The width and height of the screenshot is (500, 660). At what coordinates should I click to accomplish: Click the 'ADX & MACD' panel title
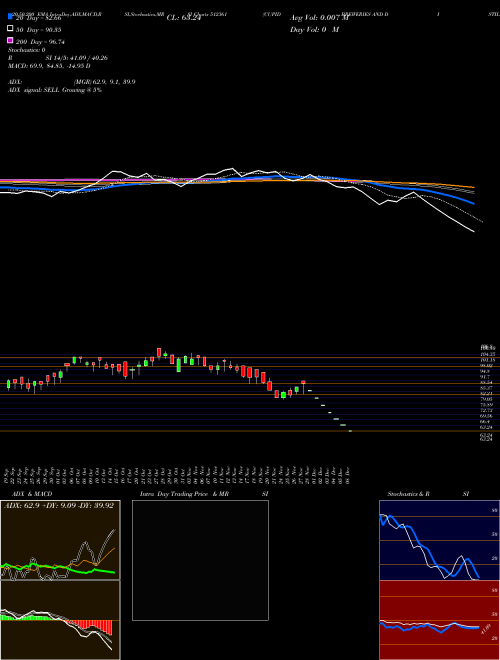click(32, 494)
